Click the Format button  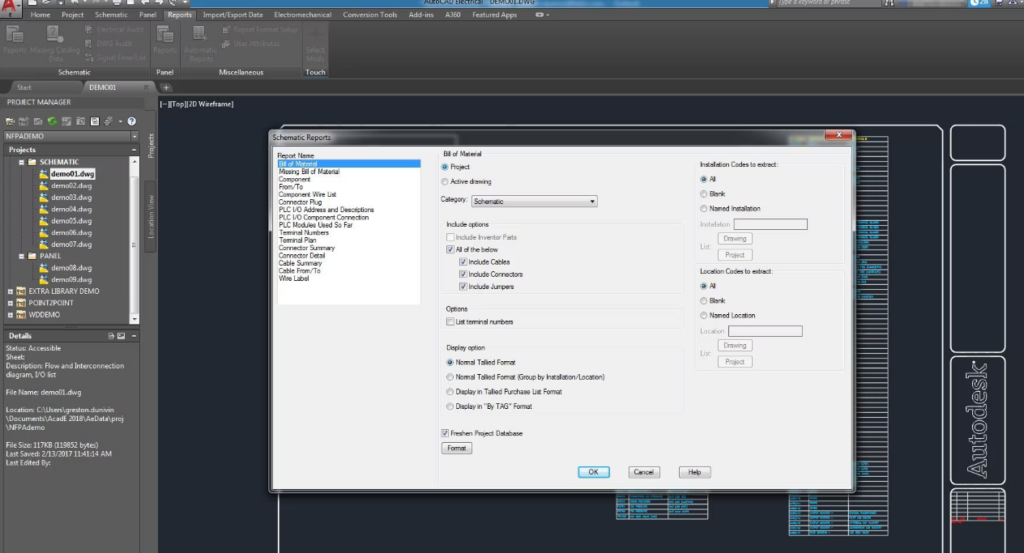click(456, 449)
